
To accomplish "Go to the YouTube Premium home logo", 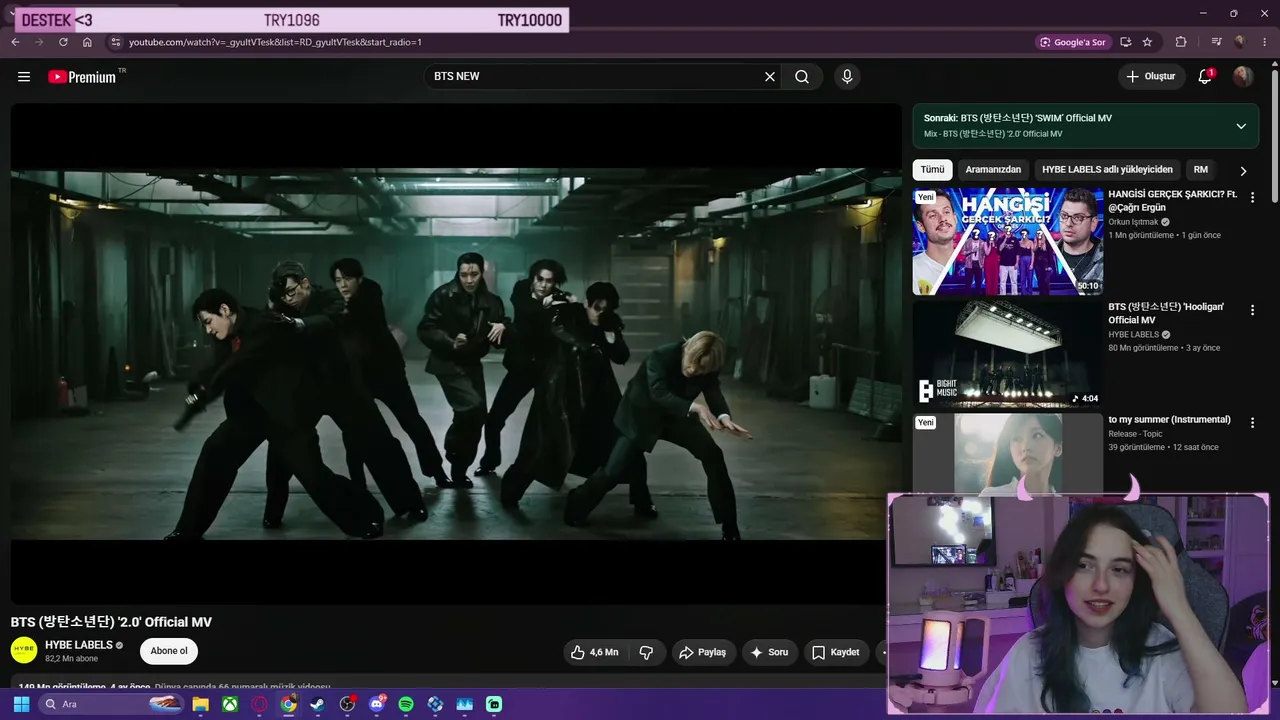I will (x=82, y=77).
